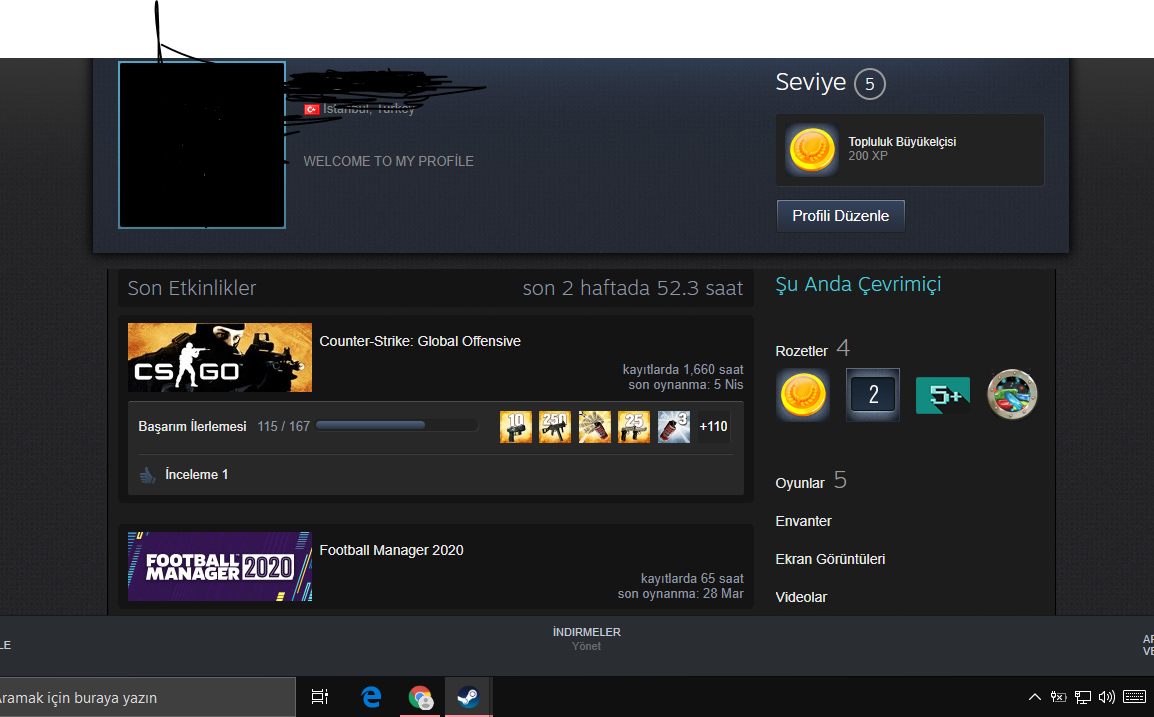Screen dimensions: 1154x717
Task: Click the 'son 2 haftada 52.3 saat' text
Action: click(633, 289)
